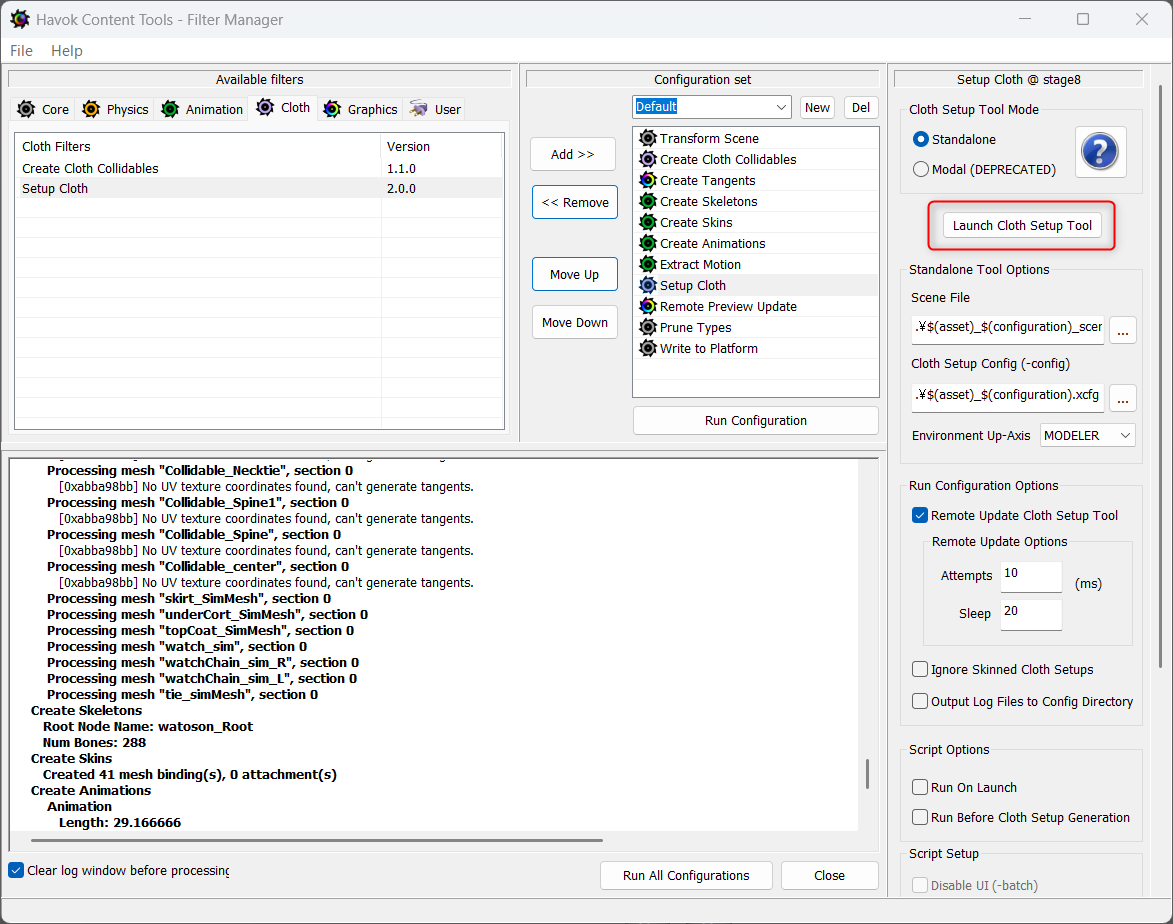Click the right options panel vertical scrollbar
1173x924 pixels.
pos(1160,374)
